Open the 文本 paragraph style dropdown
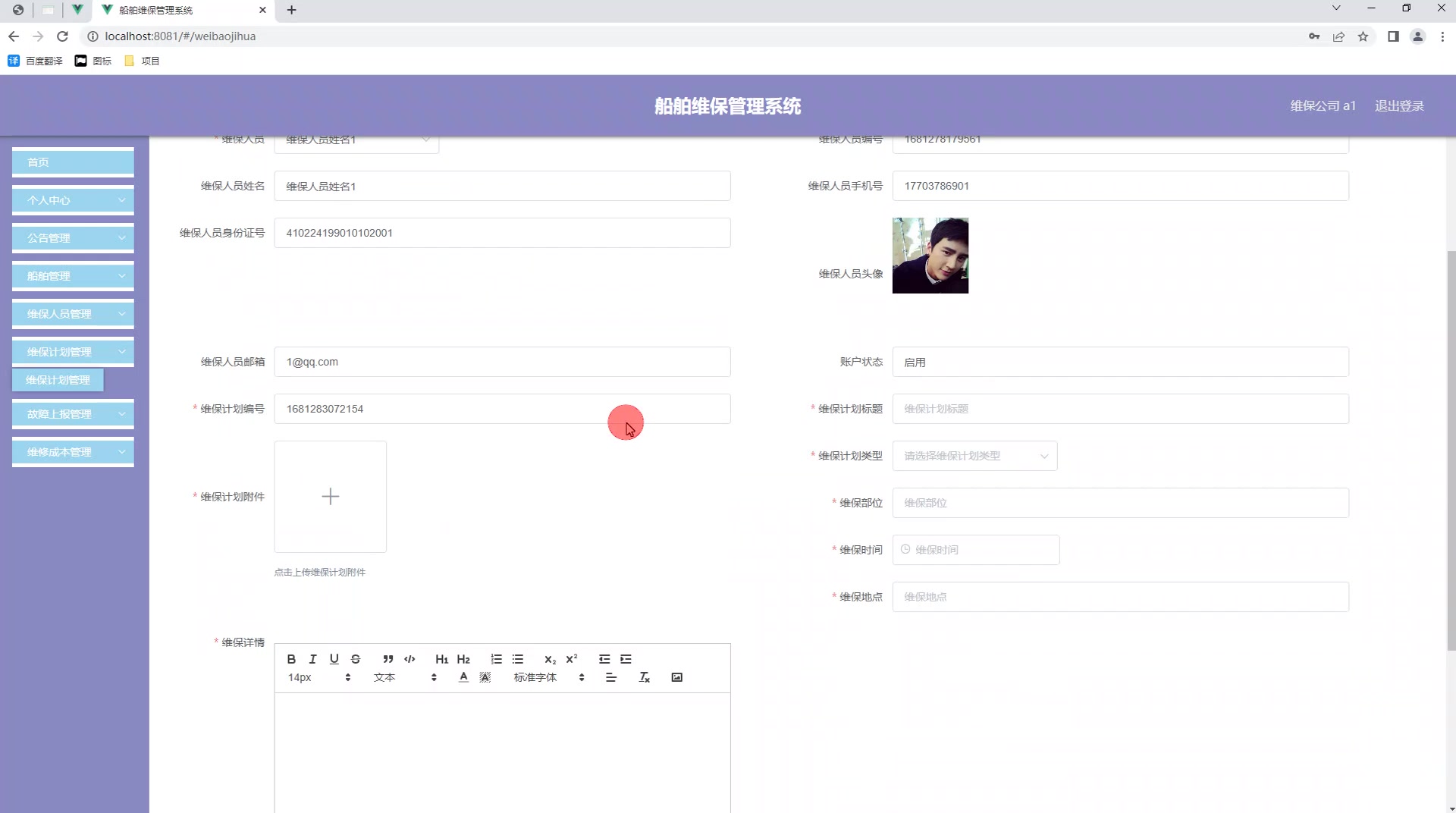This screenshot has height=813, width=1456. pyautogui.click(x=405, y=677)
